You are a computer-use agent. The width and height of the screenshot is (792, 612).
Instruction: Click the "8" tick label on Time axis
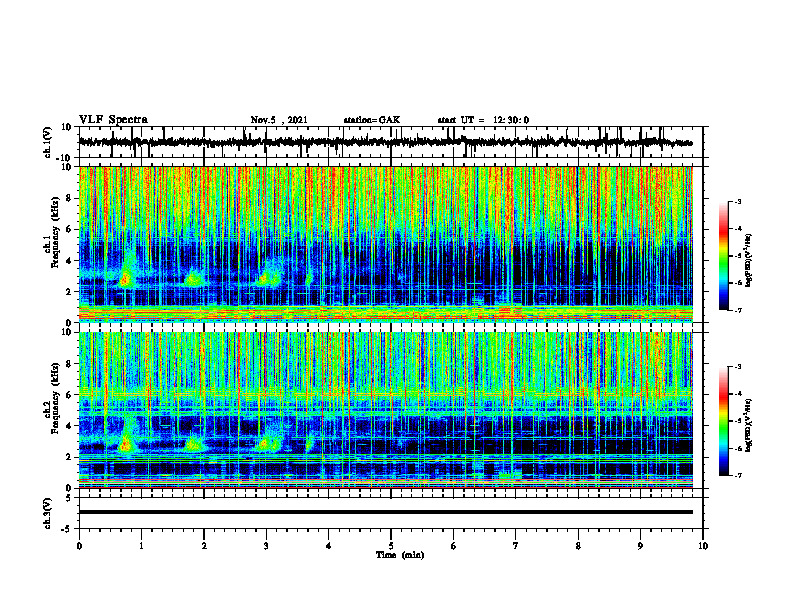point(578,546)
